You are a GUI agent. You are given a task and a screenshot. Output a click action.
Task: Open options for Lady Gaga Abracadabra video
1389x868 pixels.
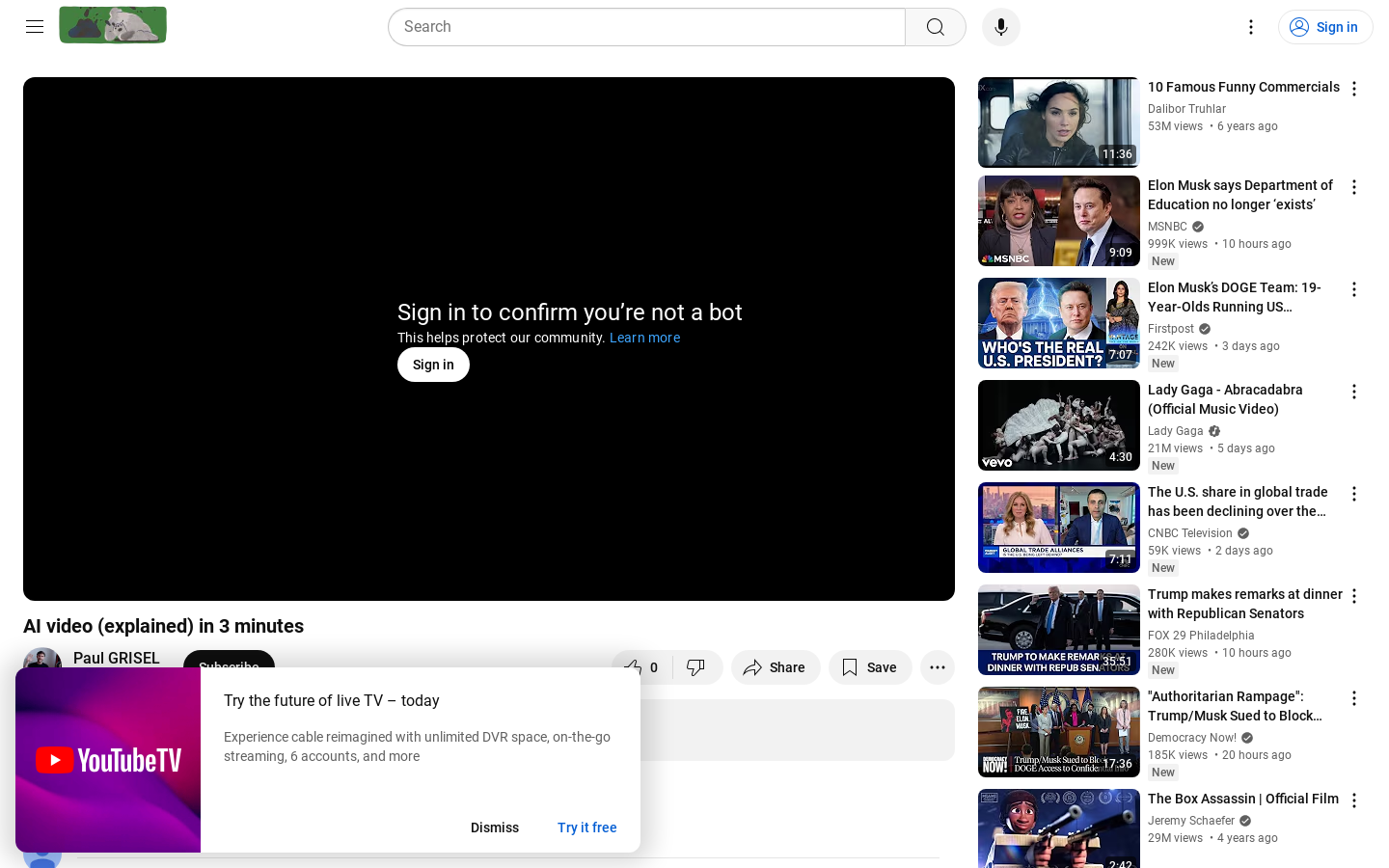1354,392
